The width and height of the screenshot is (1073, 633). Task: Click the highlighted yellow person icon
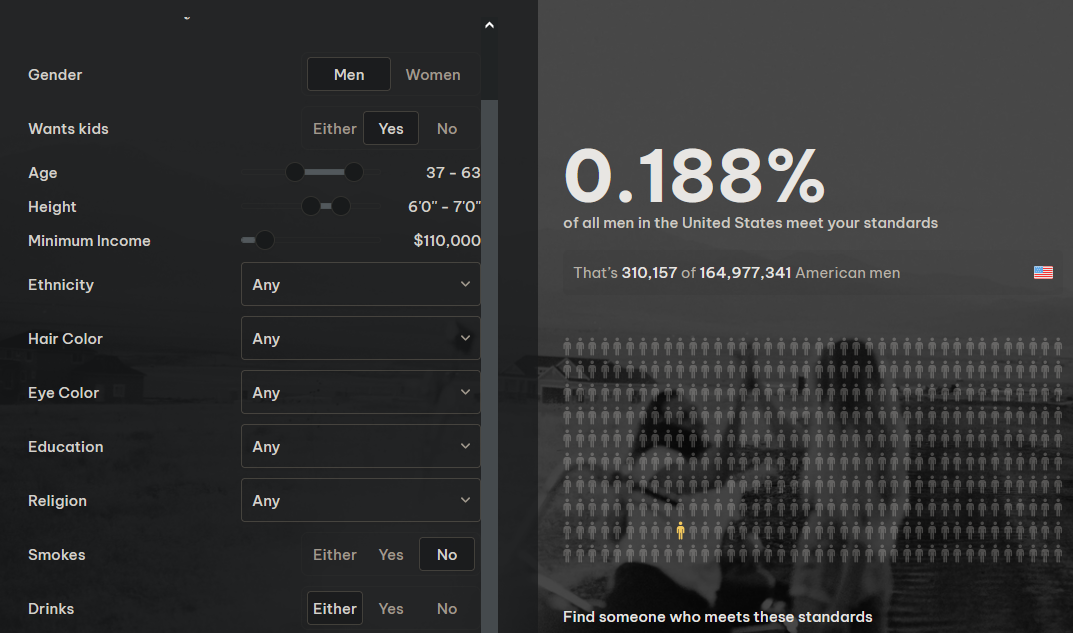[x=680, y=530]
